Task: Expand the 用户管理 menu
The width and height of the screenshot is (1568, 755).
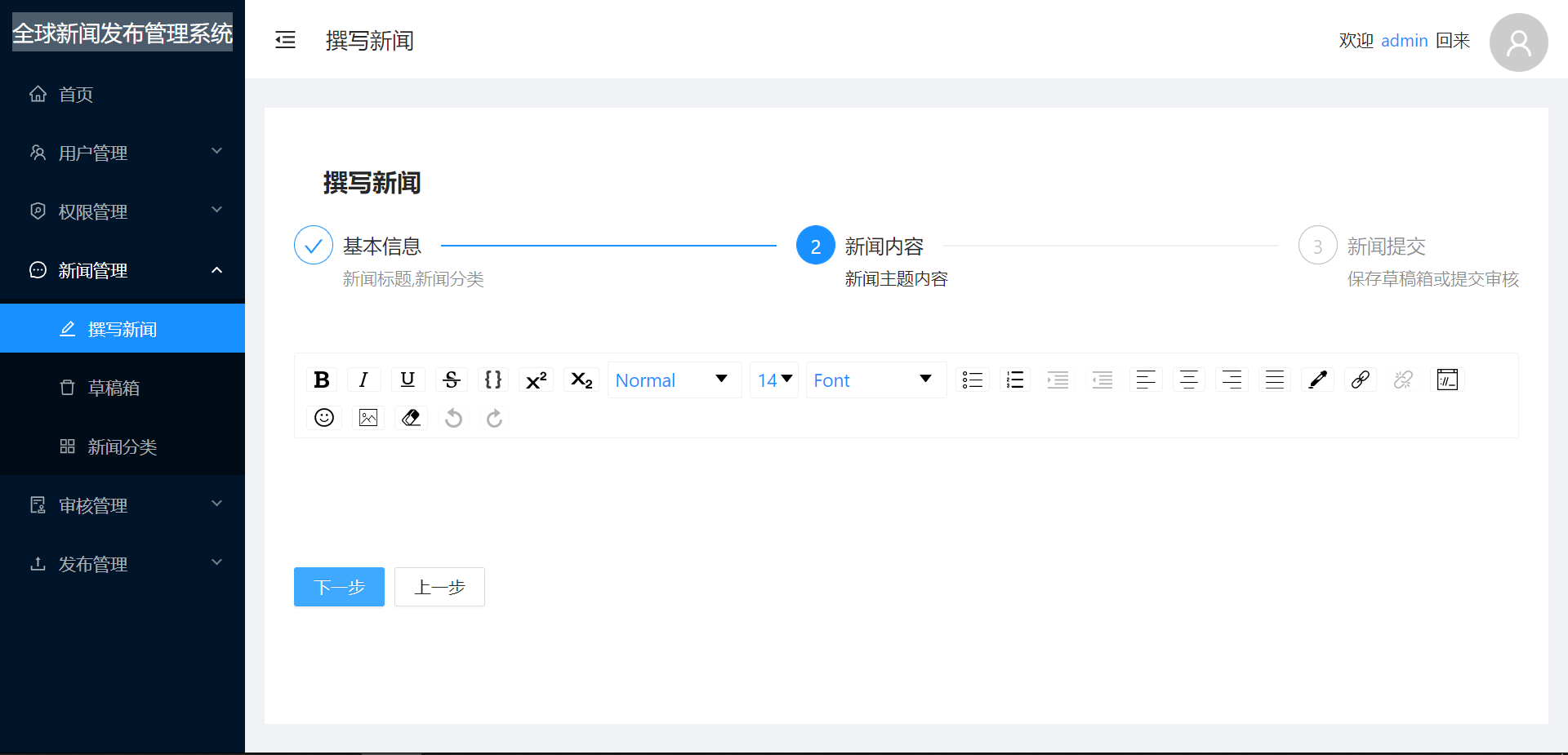Action: (122, 153)
